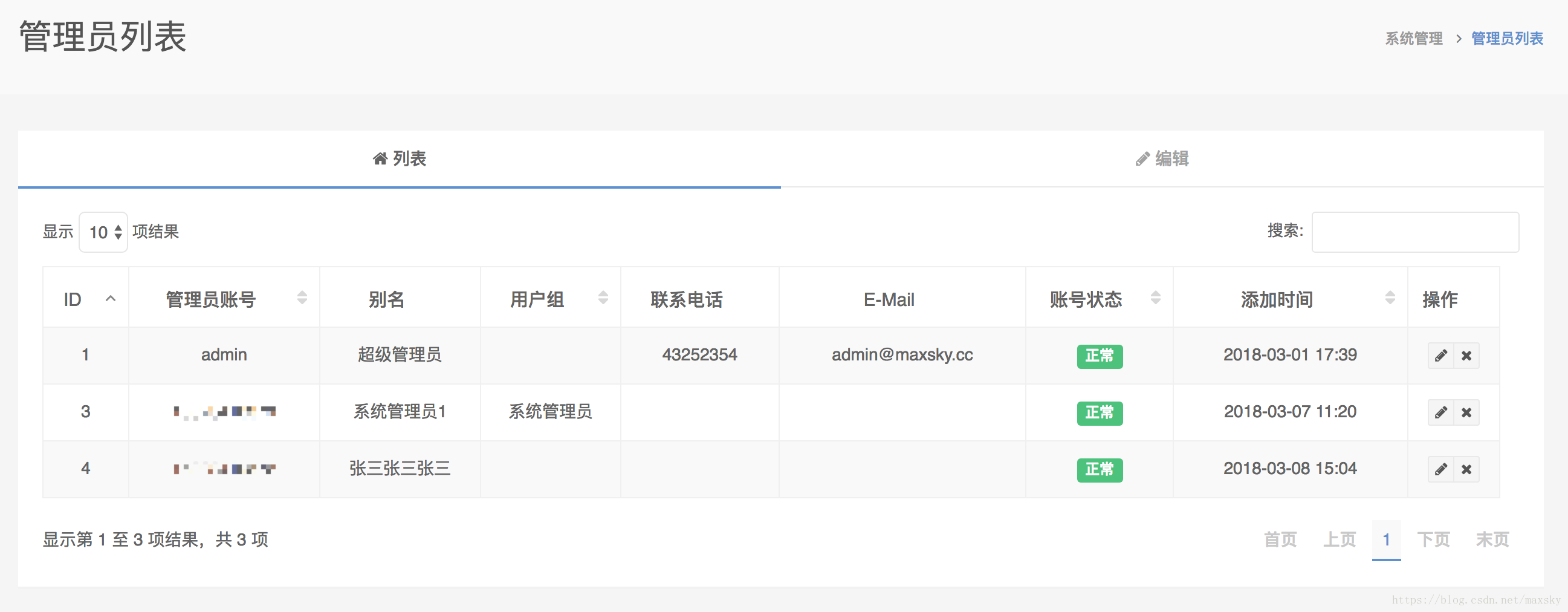
Task: Select the 系统管理员1 alias cell
Action: [400, 412]
